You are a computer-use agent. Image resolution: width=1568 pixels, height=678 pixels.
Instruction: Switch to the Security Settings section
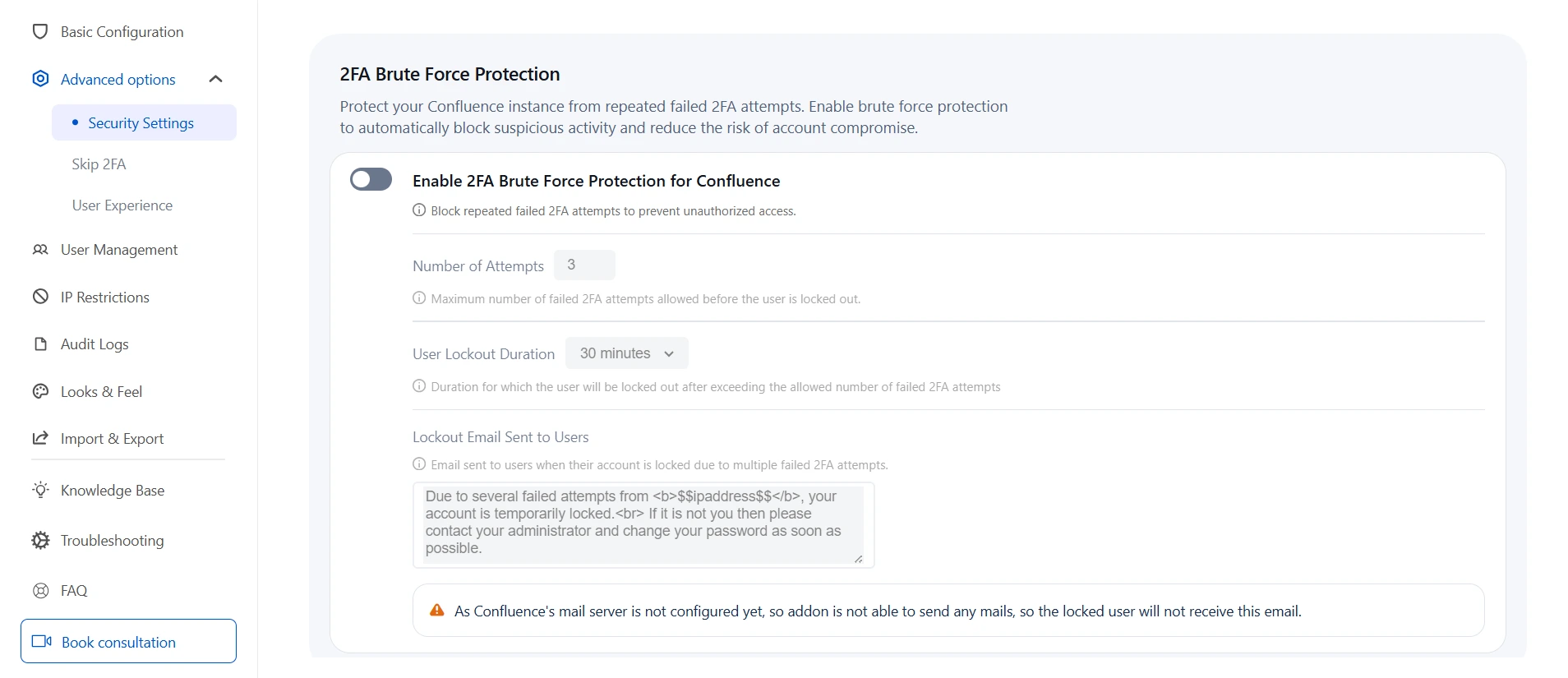point(141,122)
